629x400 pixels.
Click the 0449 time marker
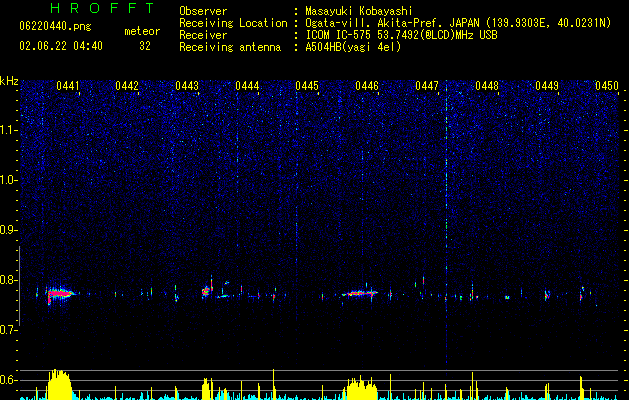(547, 86)
